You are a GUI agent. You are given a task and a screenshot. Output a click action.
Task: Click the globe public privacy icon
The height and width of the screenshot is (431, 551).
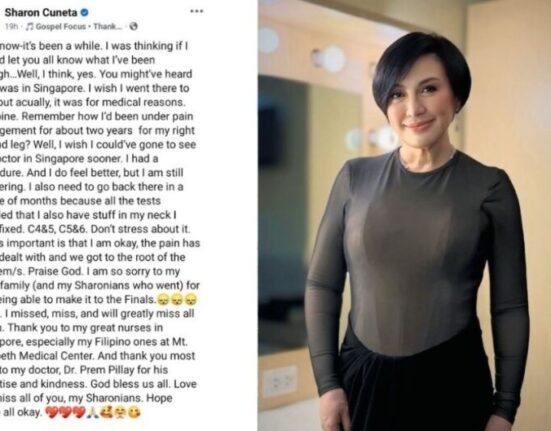[133, 26]
